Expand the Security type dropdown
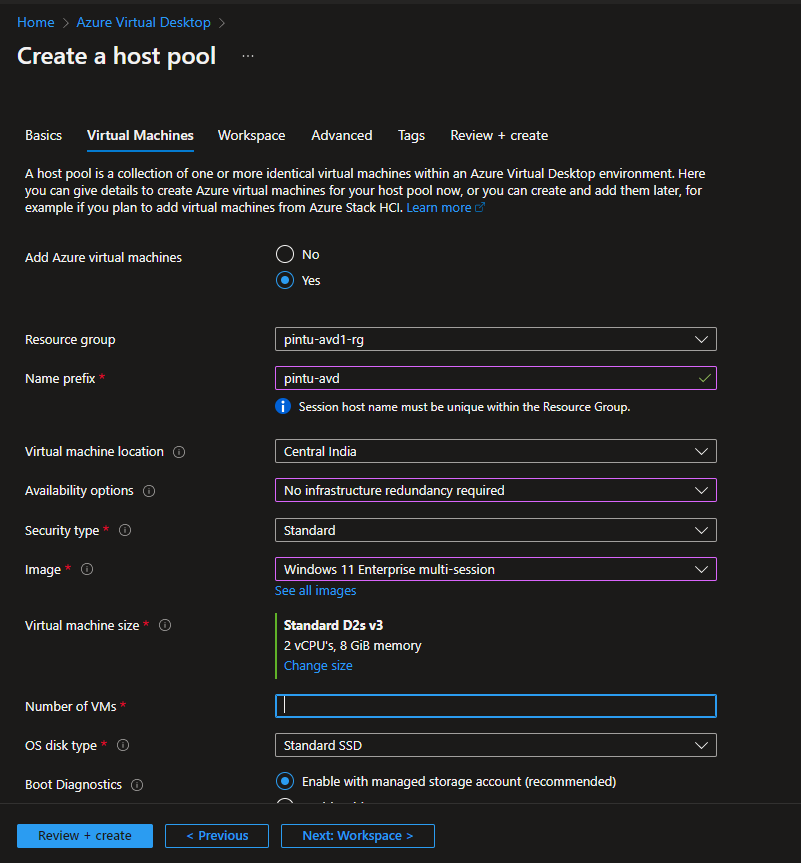801x863 pixels. pos(495,530)
